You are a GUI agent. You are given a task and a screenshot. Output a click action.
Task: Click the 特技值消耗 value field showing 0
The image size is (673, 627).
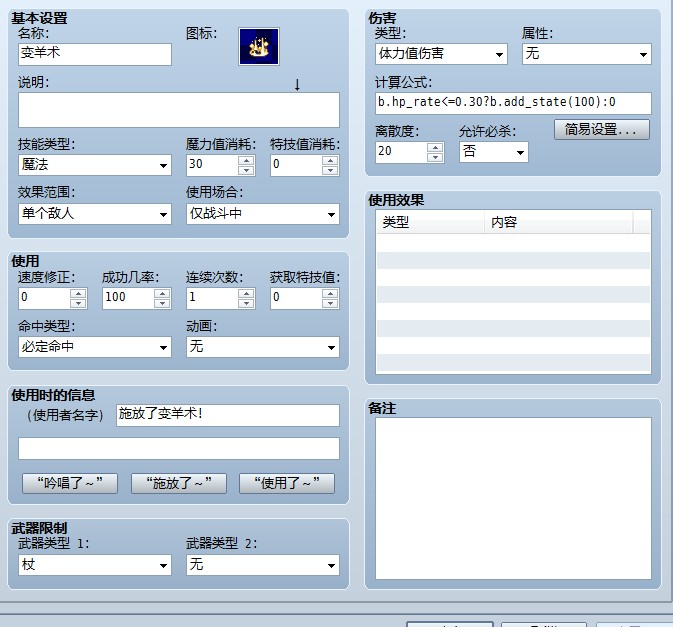point(296,165)
